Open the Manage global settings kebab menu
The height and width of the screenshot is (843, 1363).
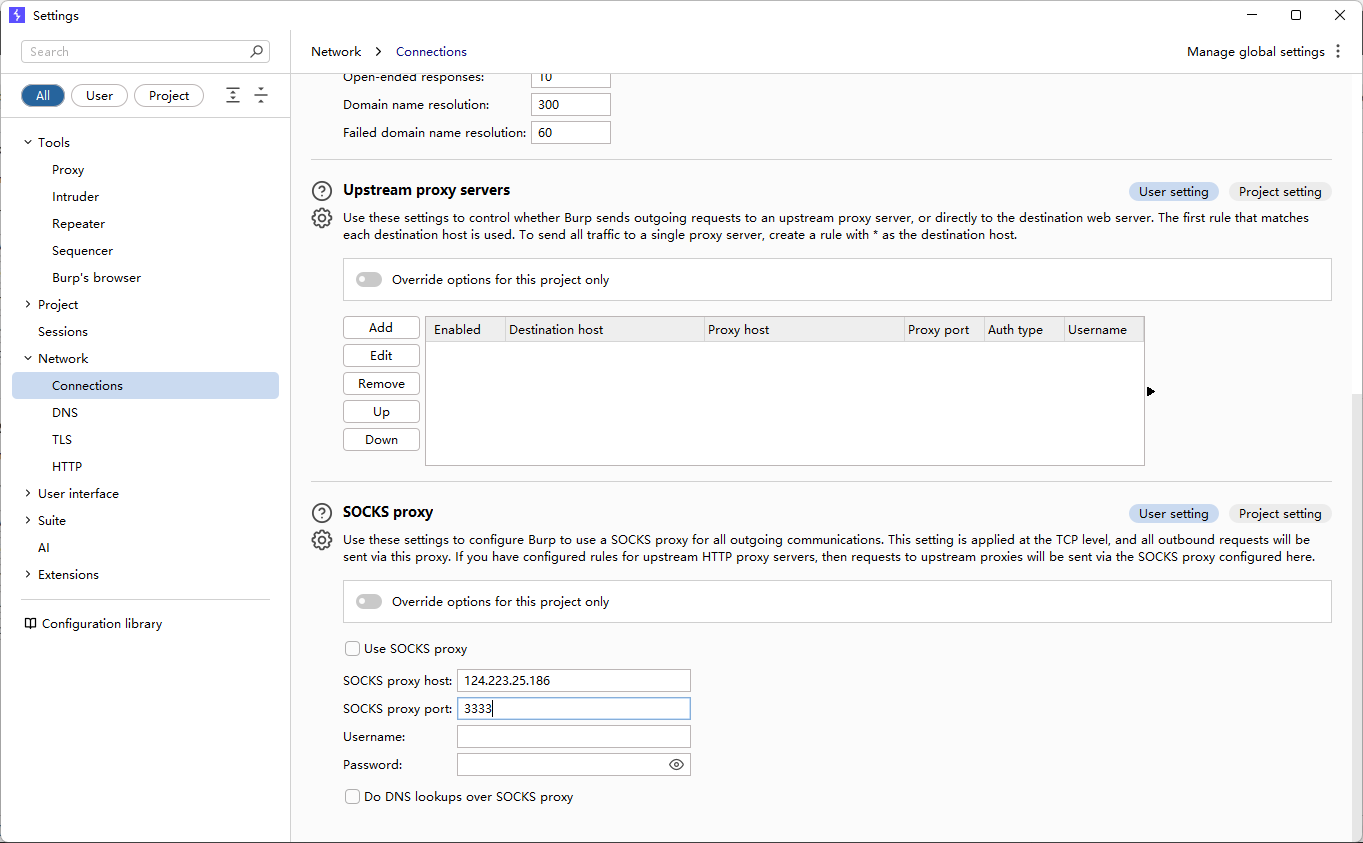coord(1338,52)
